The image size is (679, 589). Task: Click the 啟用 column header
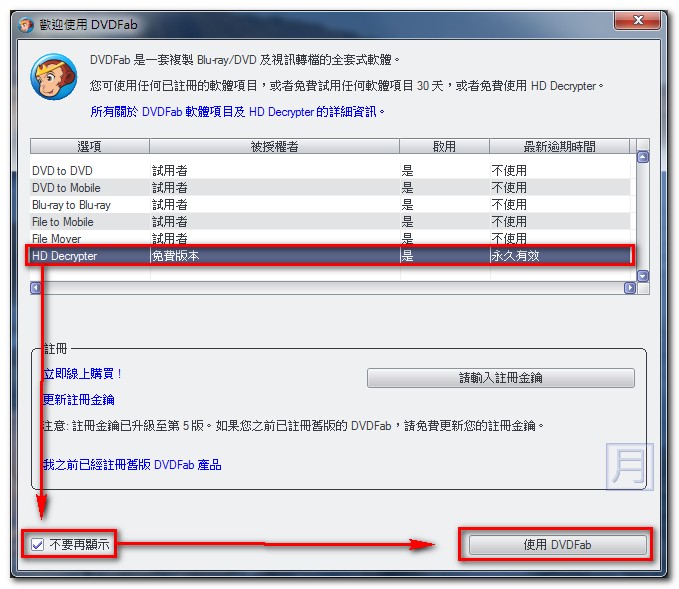click(x=444, y=146)
